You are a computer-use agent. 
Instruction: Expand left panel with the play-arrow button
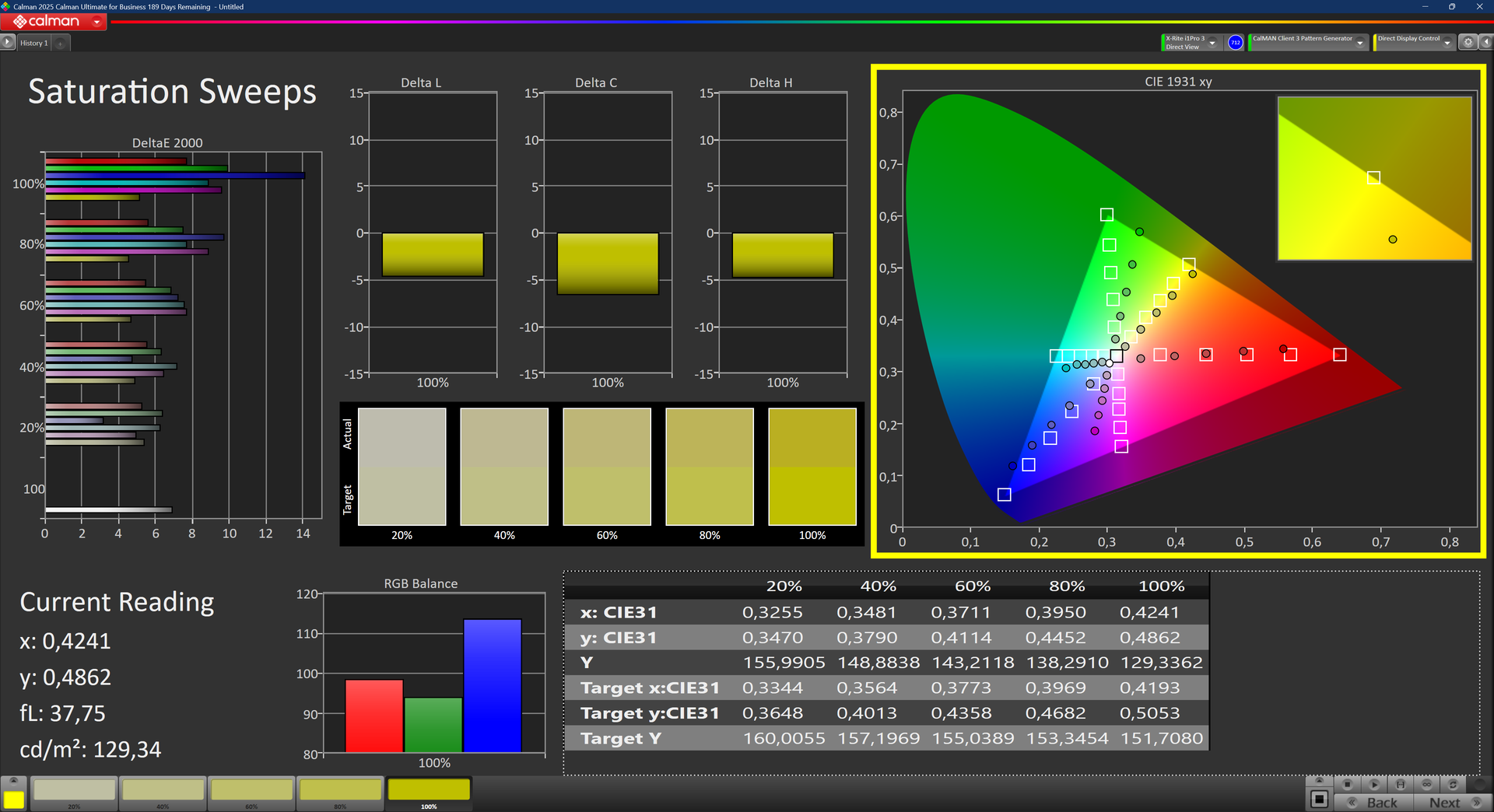pyautogui.click(x=8, y=43)
